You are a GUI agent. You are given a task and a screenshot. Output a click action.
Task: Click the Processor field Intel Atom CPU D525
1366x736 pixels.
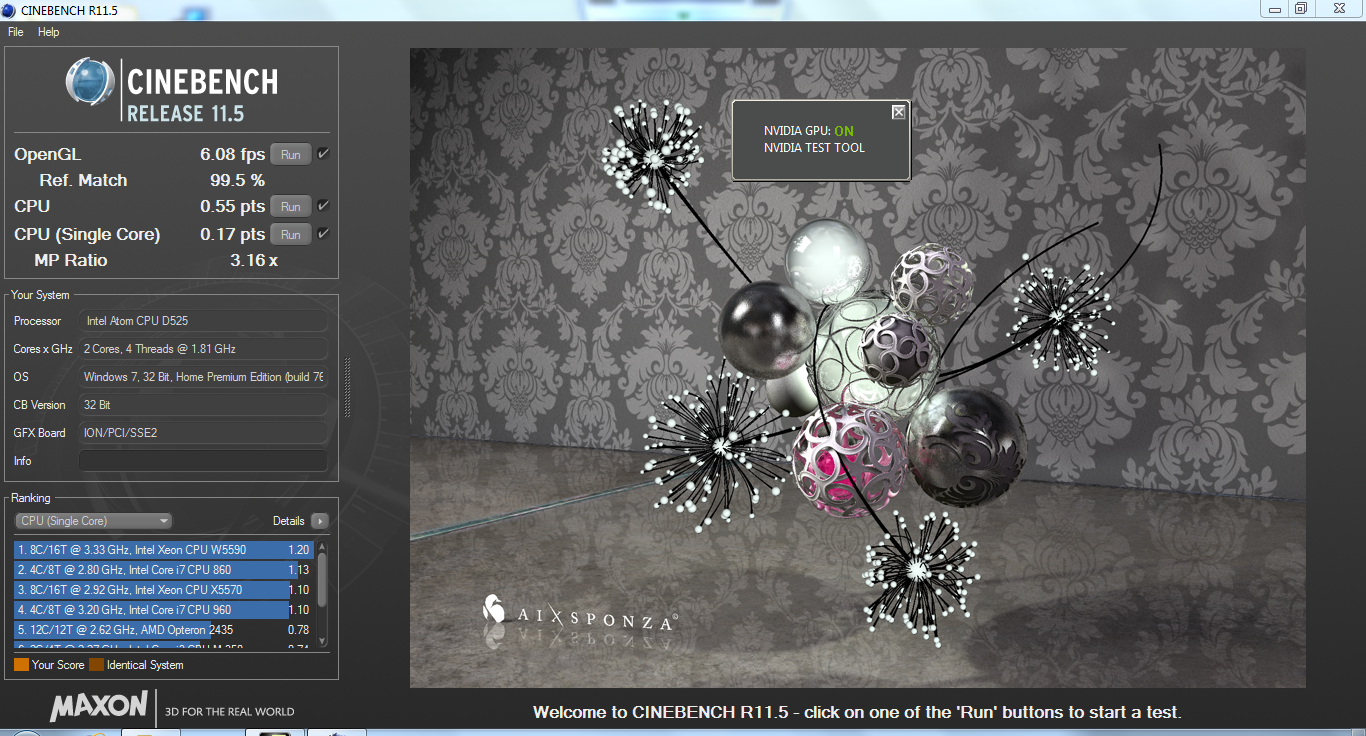click(x=203, y=321)
